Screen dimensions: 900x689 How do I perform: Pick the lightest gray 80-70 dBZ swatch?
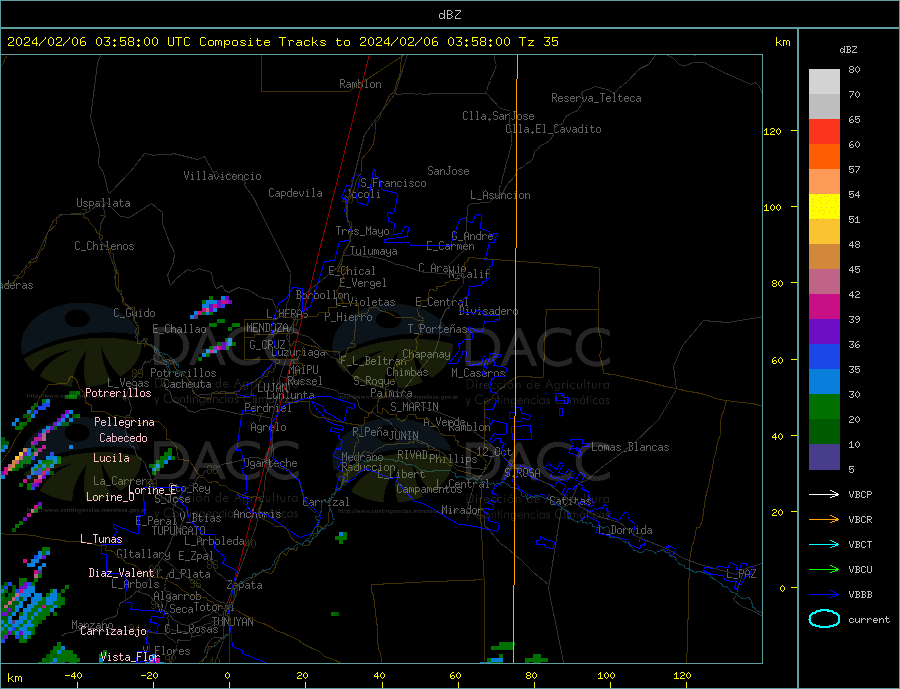pyautogui.click(x=824, y=82)
